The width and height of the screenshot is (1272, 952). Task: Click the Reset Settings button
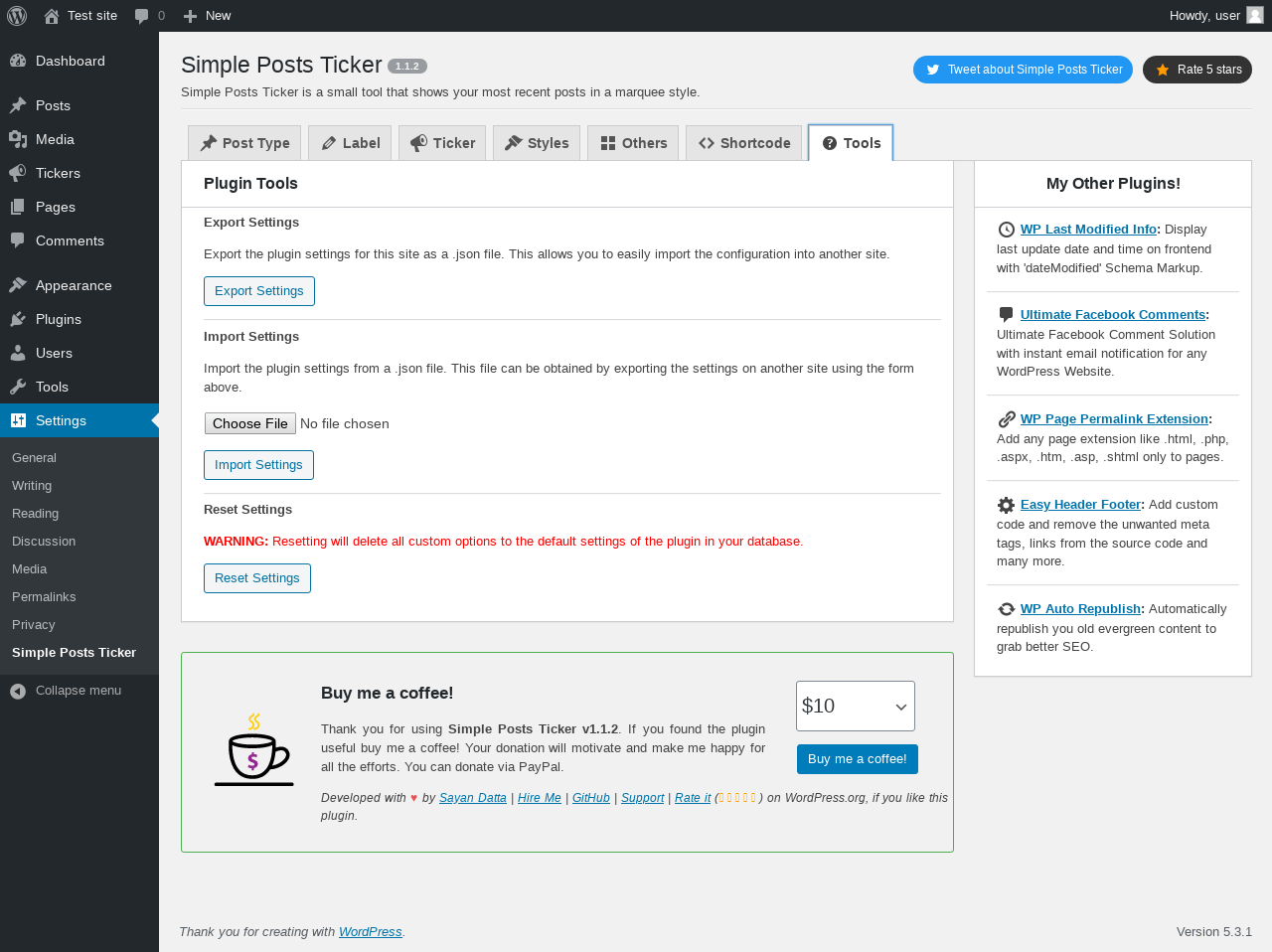click(x=257, y=578)
